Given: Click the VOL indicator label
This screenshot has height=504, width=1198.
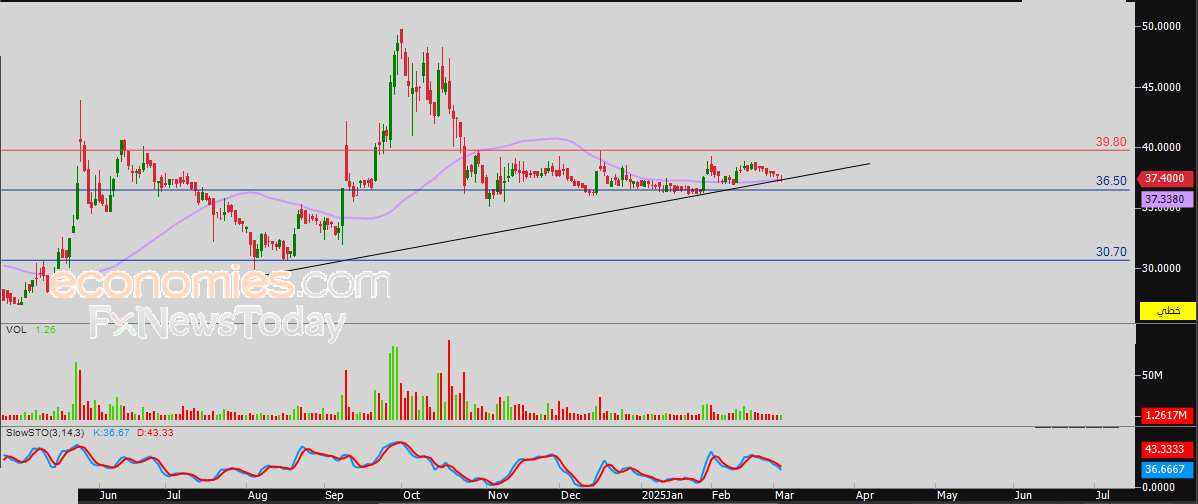Looking at the screenshot, I should click(14, 329).
